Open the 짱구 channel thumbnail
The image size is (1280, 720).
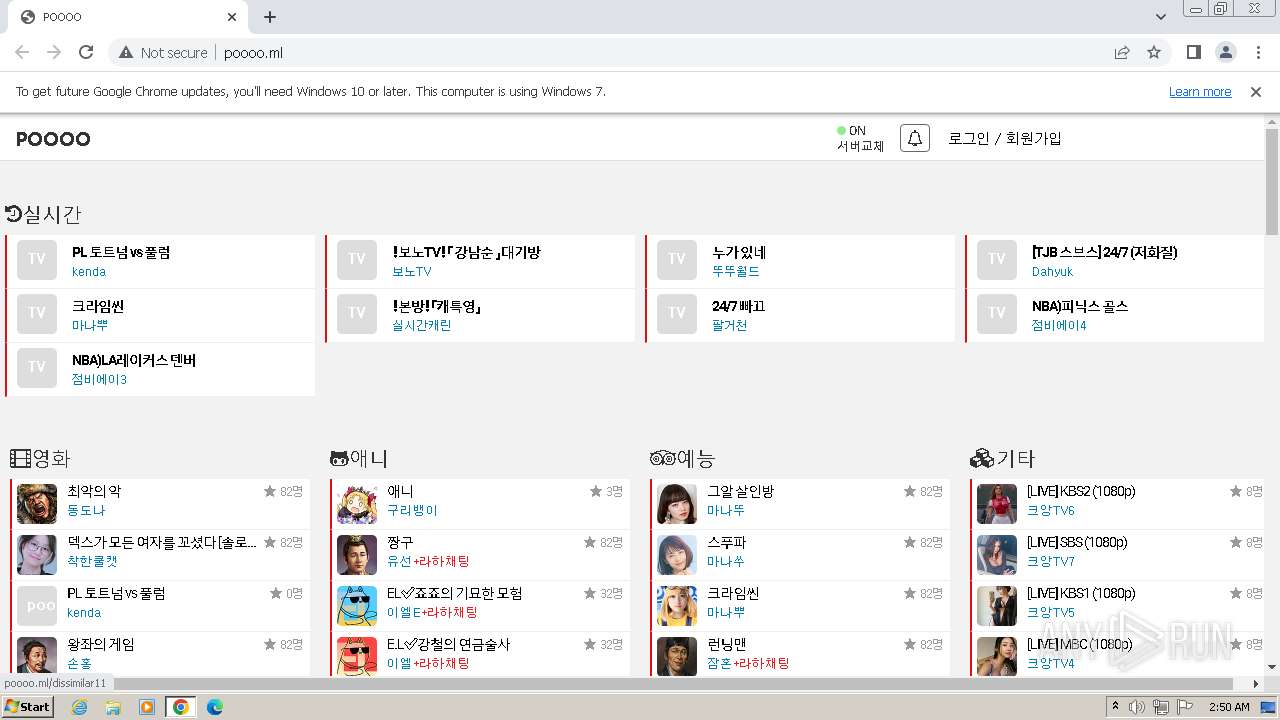[357, 555]
